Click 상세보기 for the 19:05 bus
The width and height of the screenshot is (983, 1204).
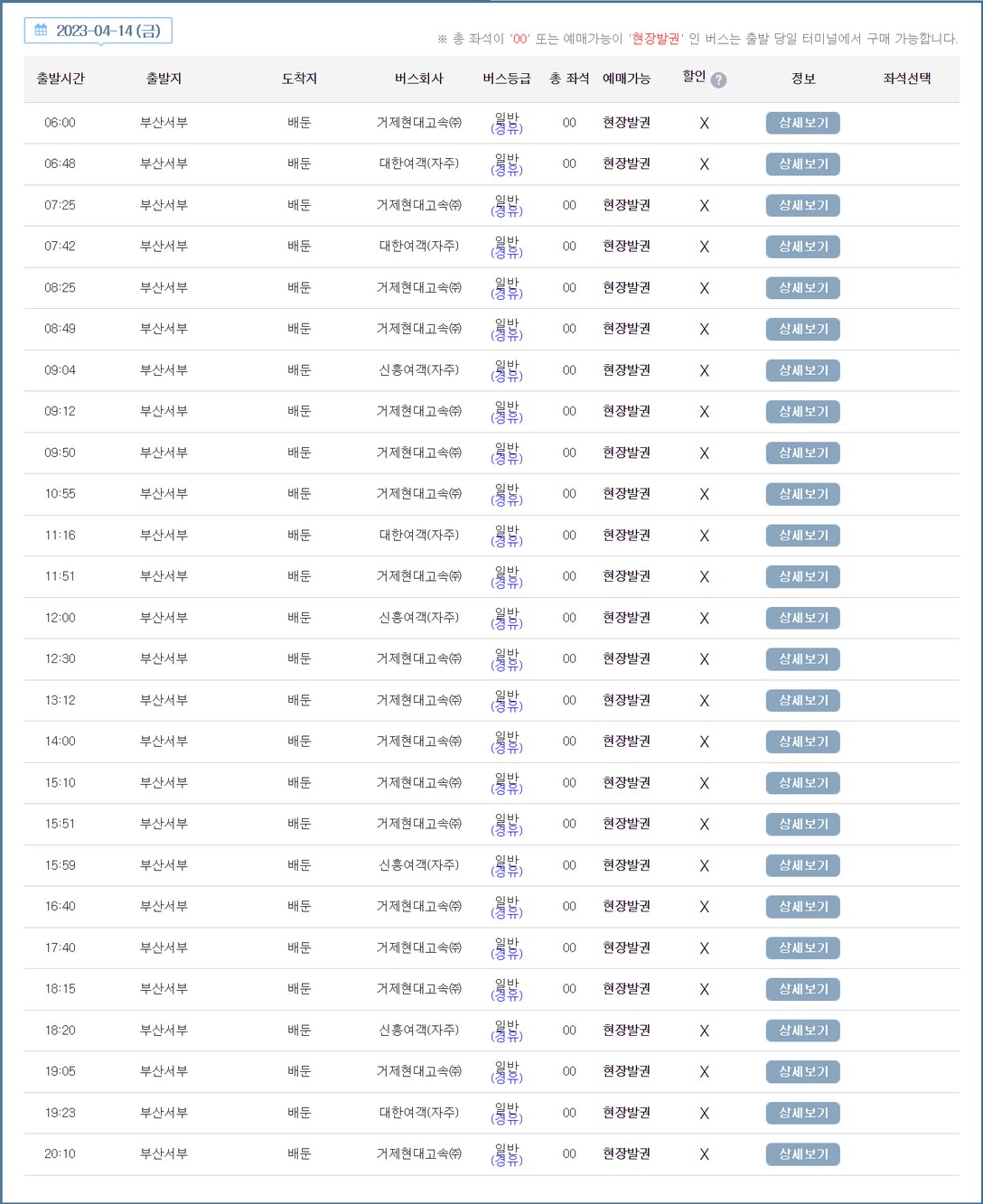point(802,1071)
